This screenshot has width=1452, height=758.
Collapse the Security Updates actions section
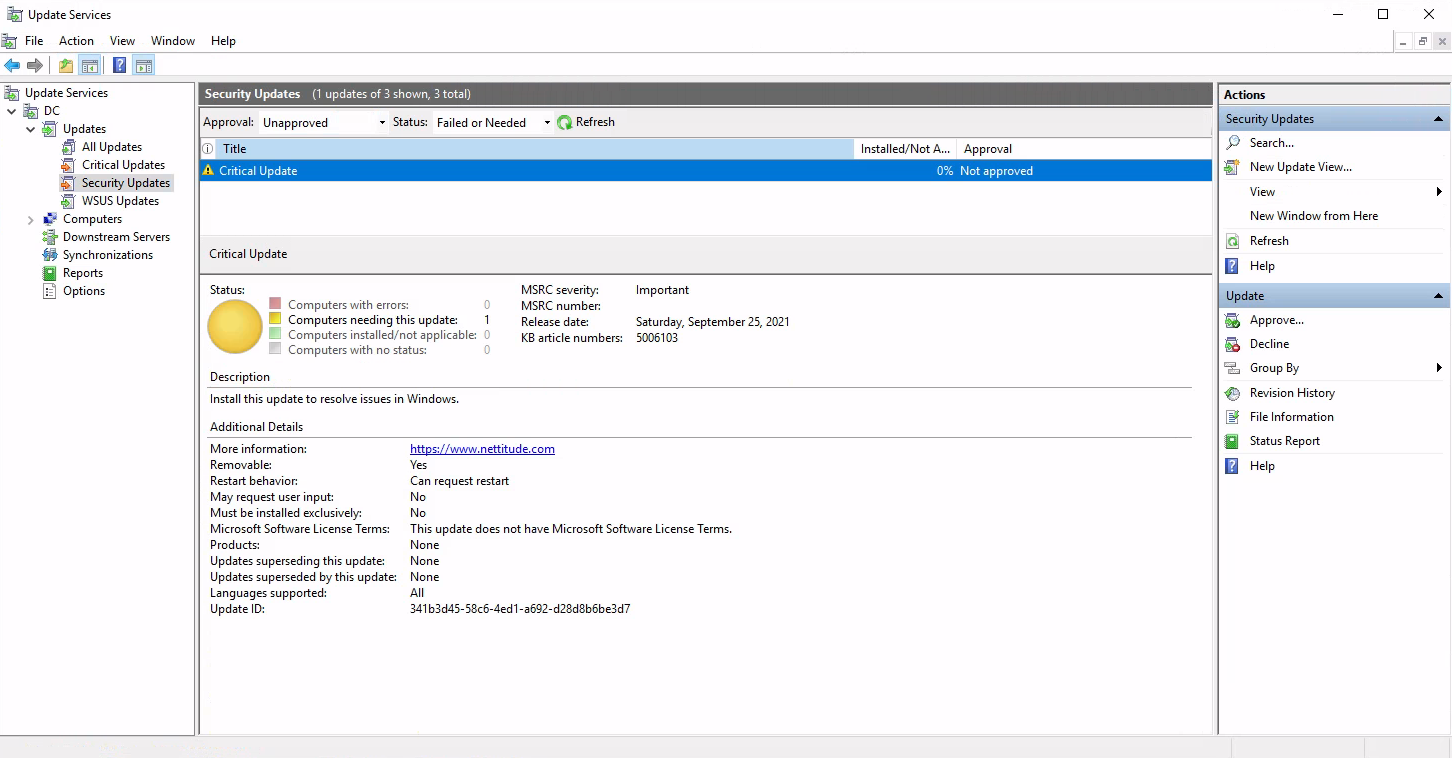1439,119
